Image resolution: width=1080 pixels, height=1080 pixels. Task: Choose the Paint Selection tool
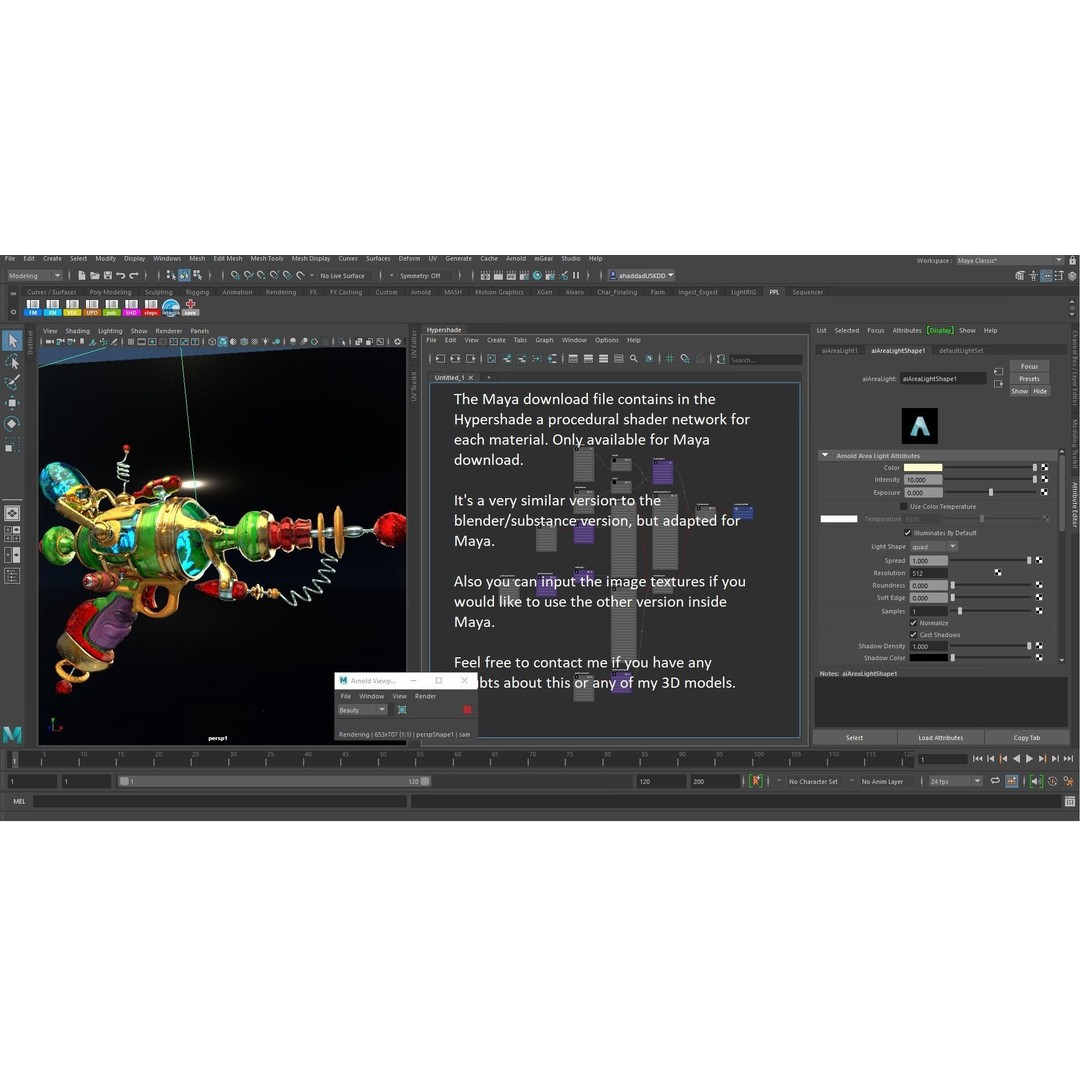12,382
